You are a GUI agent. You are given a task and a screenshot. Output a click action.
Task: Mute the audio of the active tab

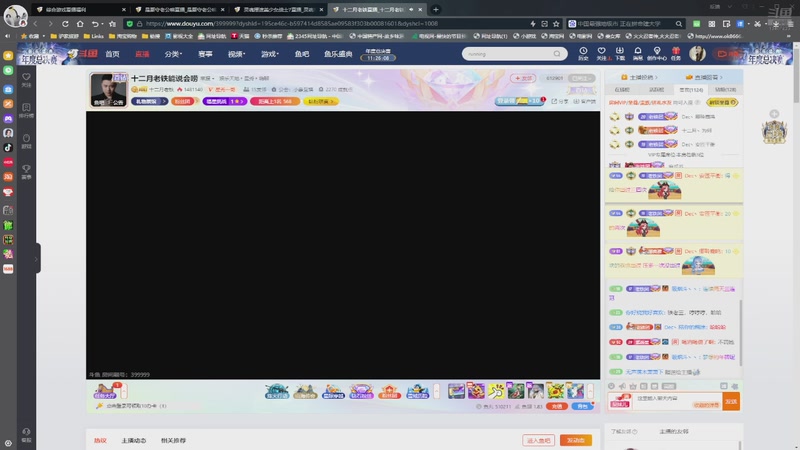411,9
